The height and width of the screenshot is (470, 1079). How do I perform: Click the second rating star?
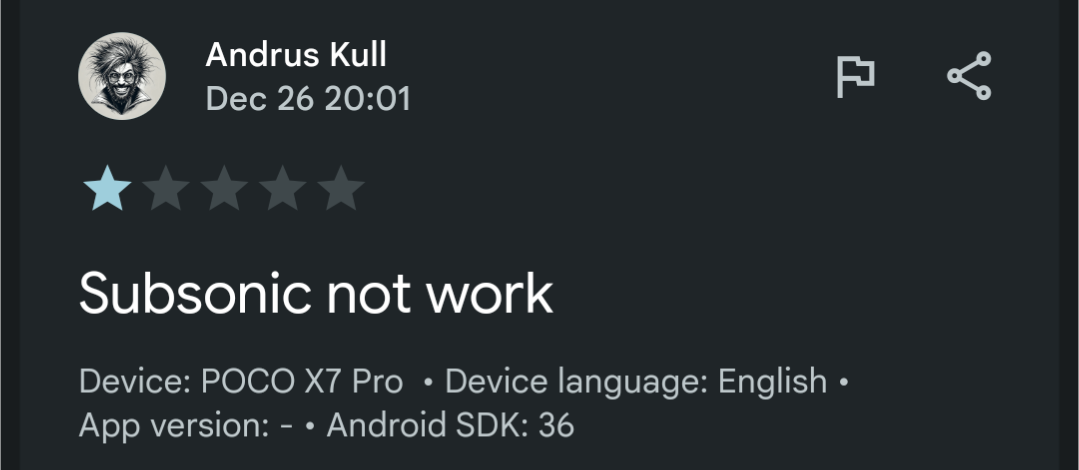[x=165, y=189]
